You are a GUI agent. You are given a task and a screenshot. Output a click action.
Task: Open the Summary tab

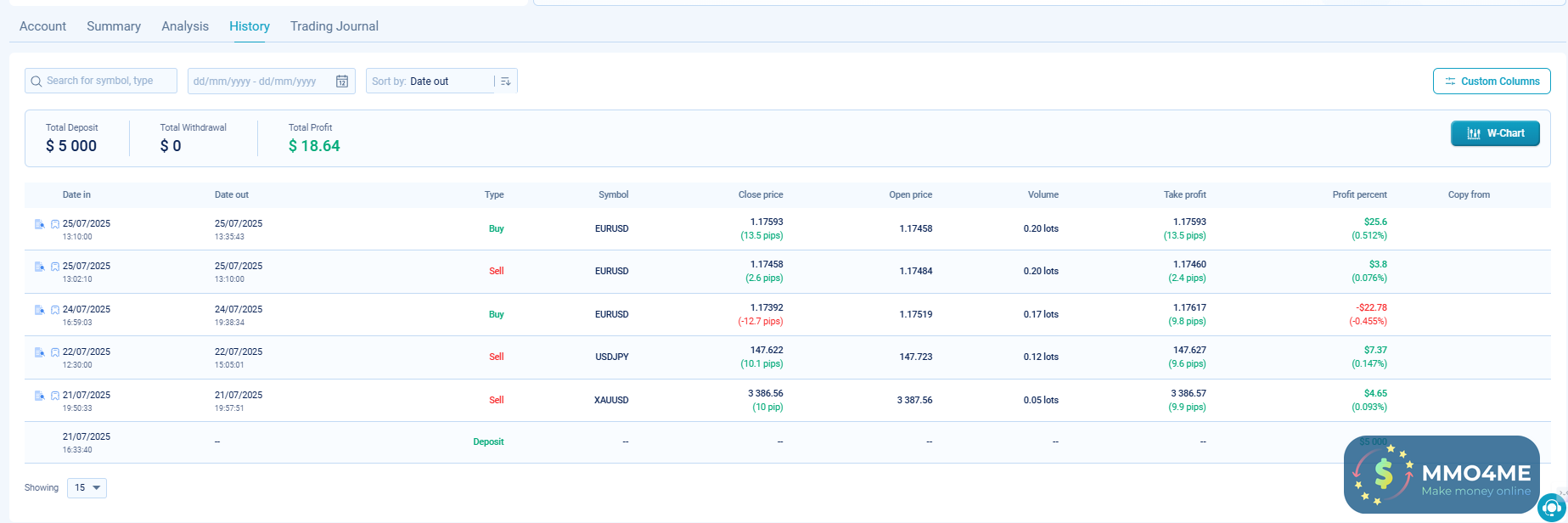114,26
